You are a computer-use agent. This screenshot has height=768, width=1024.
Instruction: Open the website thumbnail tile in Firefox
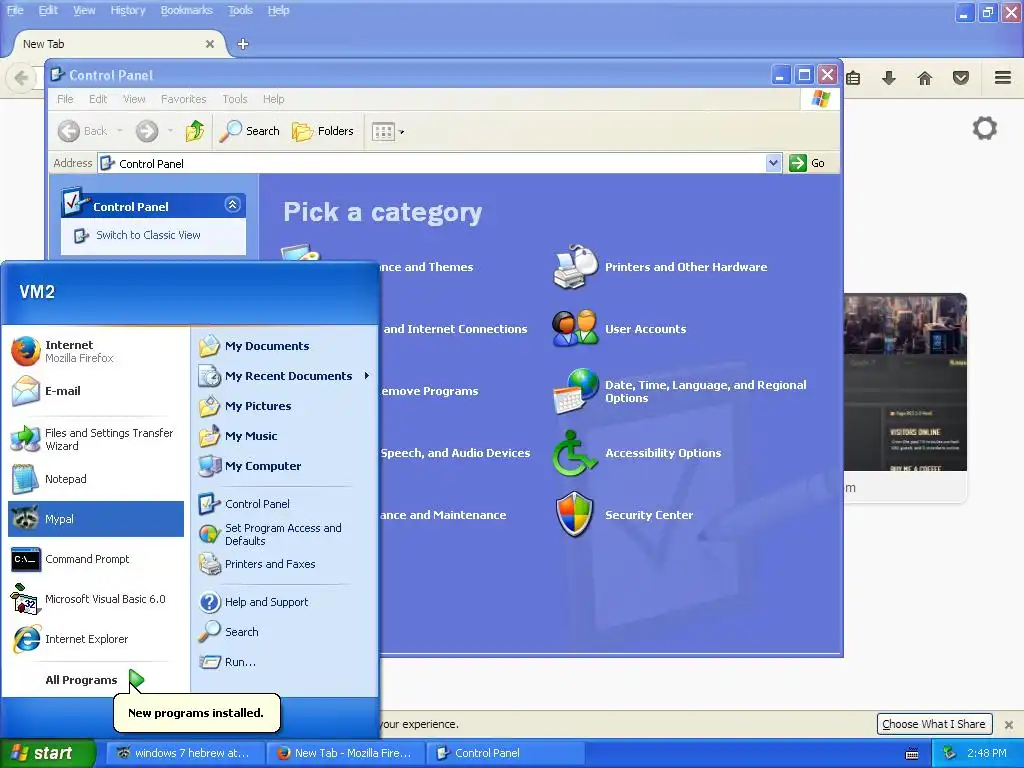coord(905,397)
